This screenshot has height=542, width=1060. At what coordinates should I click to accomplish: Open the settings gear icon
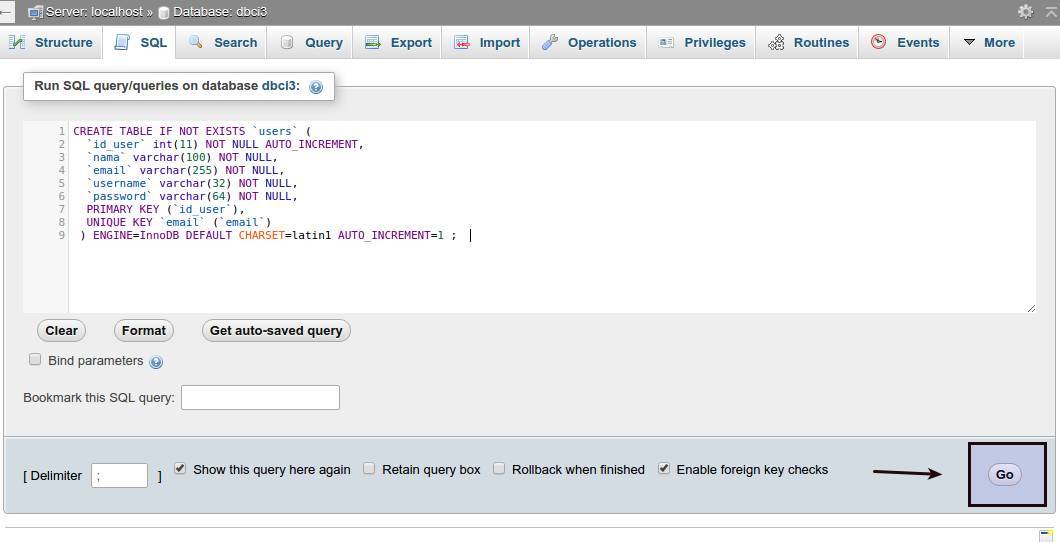coord(1025,11)
